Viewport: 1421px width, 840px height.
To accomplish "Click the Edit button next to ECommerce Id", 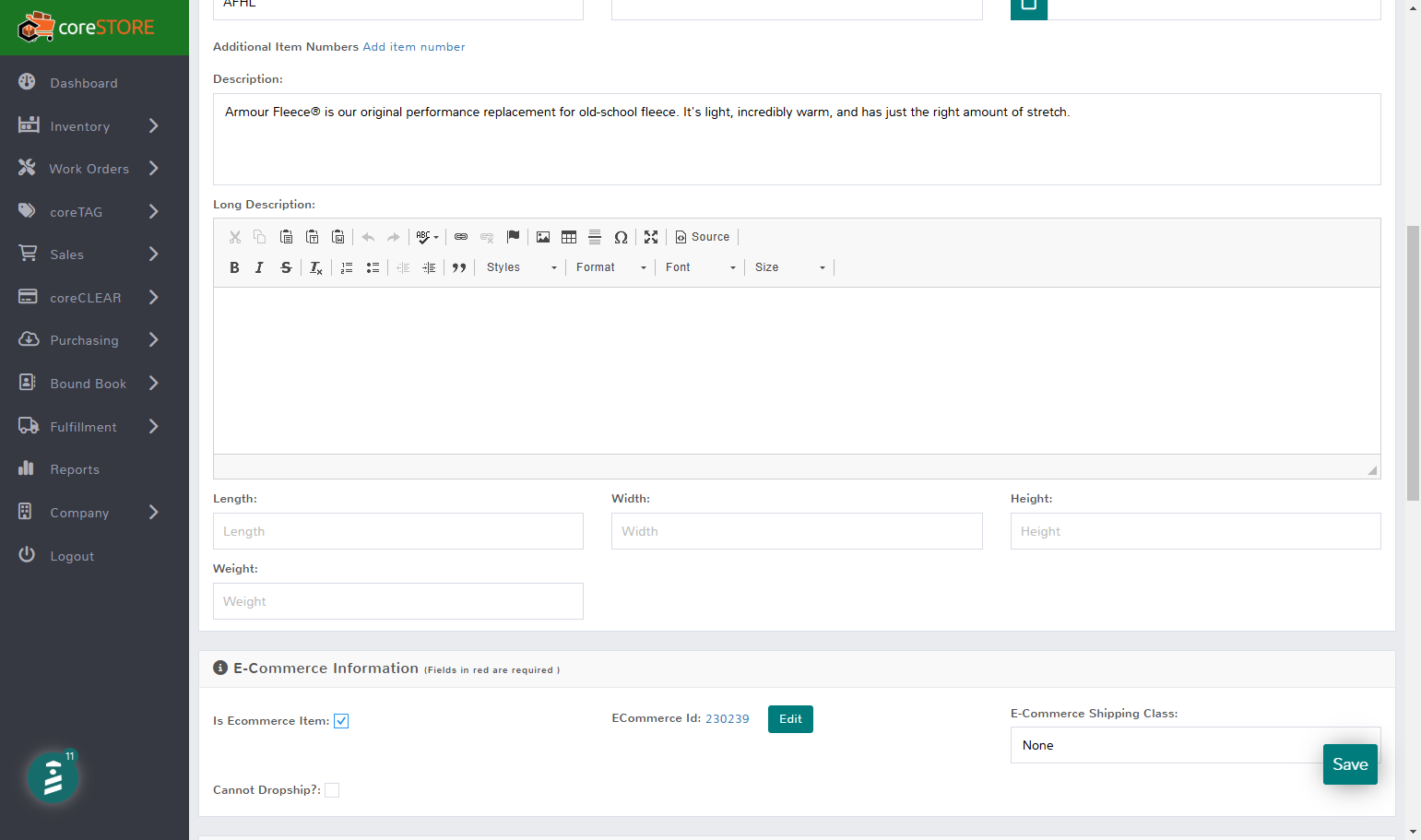I will pos(790,719).
